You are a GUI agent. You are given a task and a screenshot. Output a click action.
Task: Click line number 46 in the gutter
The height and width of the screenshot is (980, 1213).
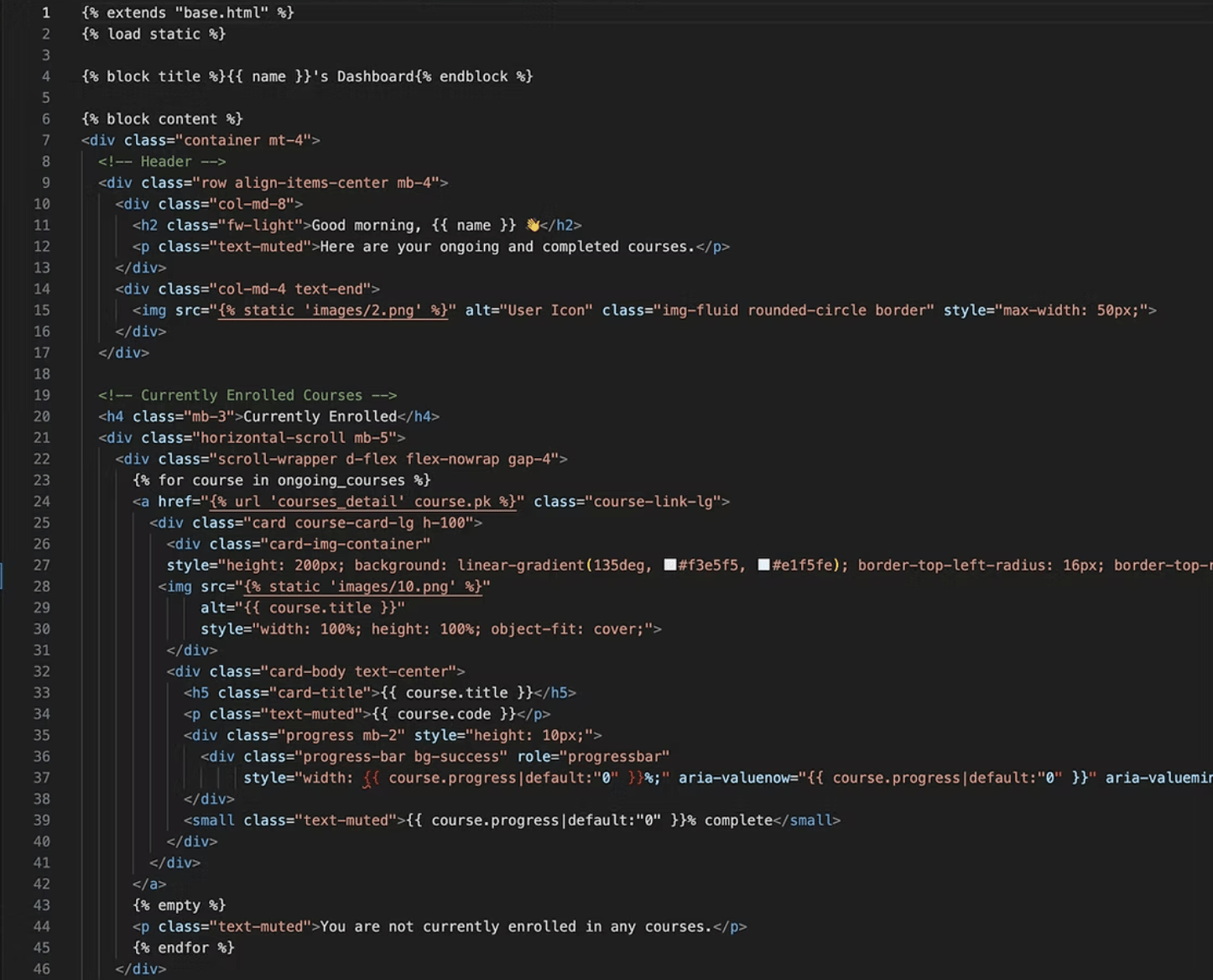point(41,968)
